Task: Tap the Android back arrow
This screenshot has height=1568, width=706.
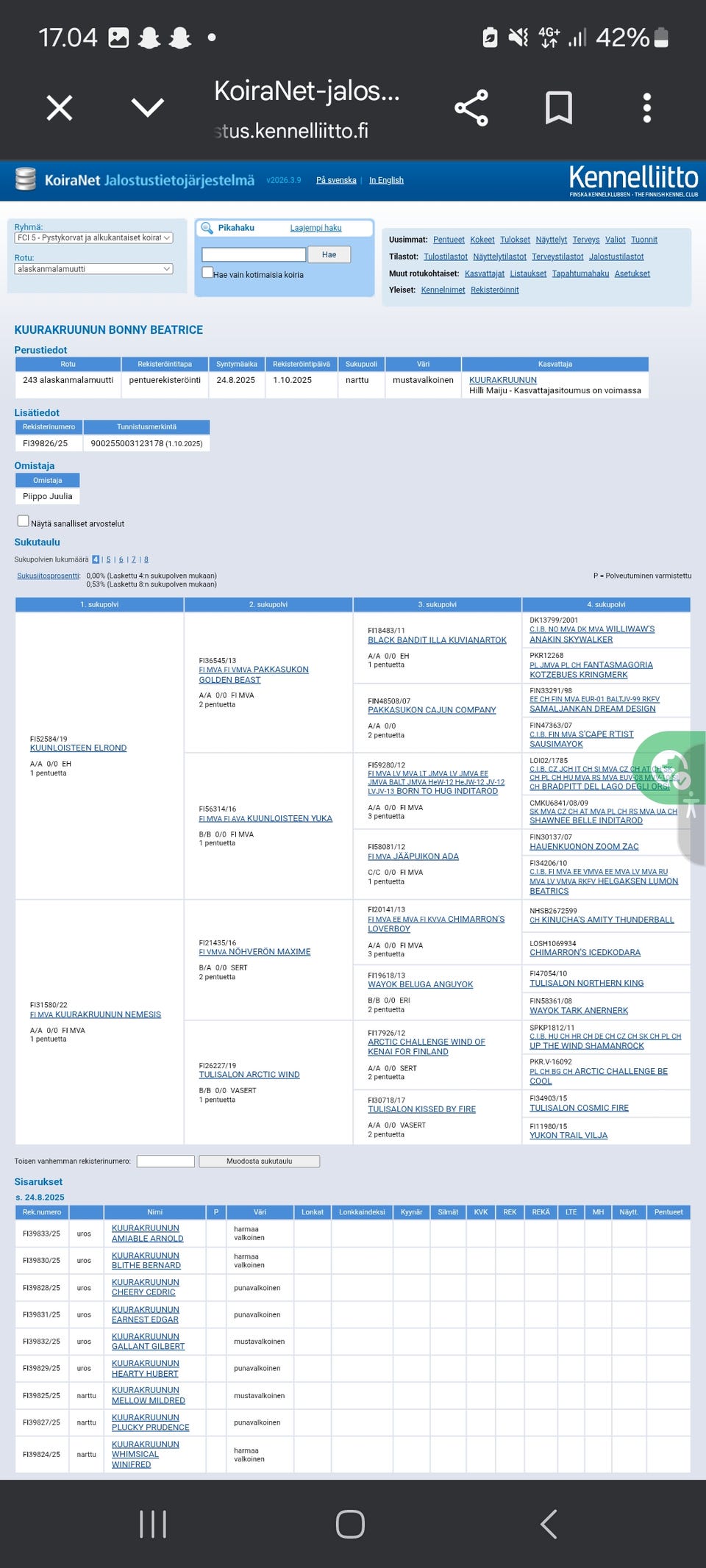Action: click(x=549, y=1524)
